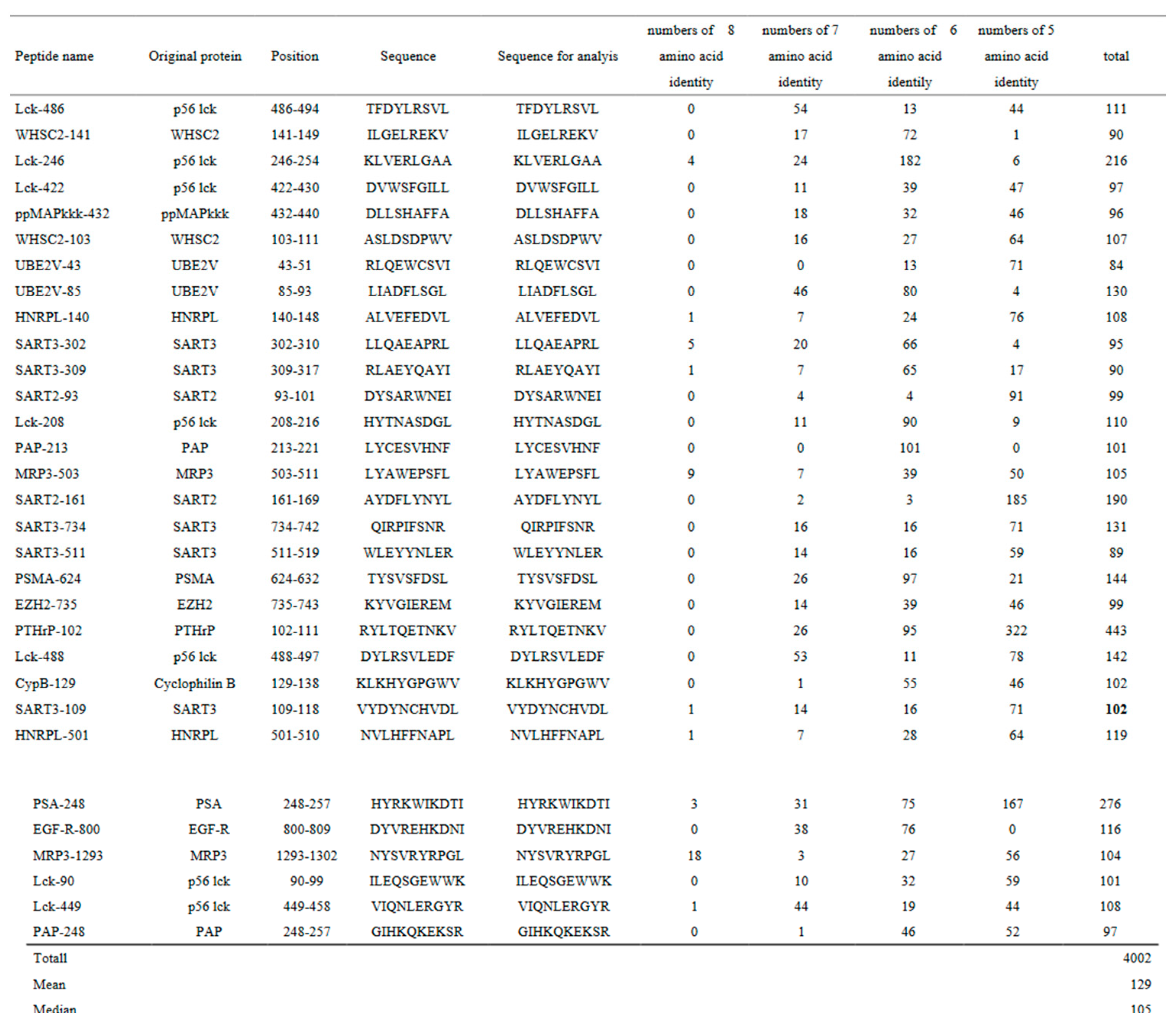This screenshot has width=1176, height=1030.
Task: Click the ppMAPkkk-432 peptide name
Action: (62, 214)
